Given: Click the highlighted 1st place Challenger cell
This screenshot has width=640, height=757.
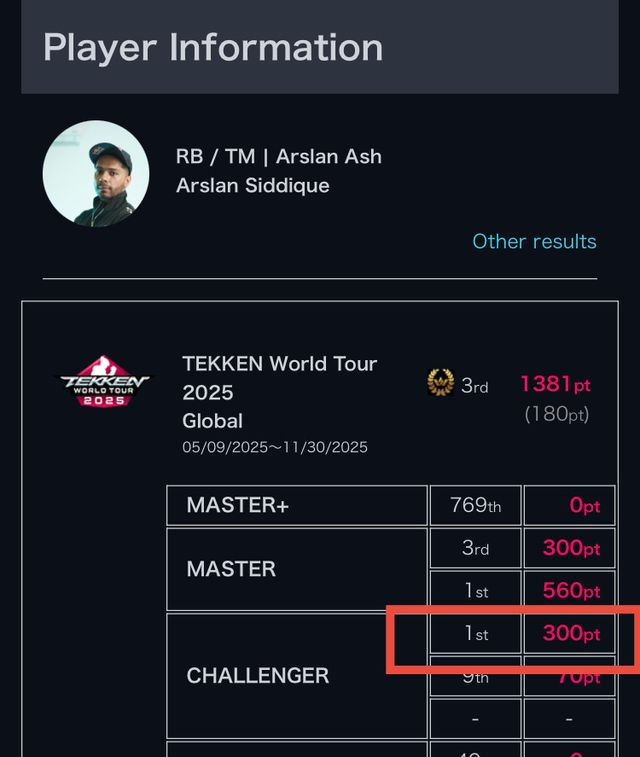Looking at the screenshot, I should click(x=475, y=633).
